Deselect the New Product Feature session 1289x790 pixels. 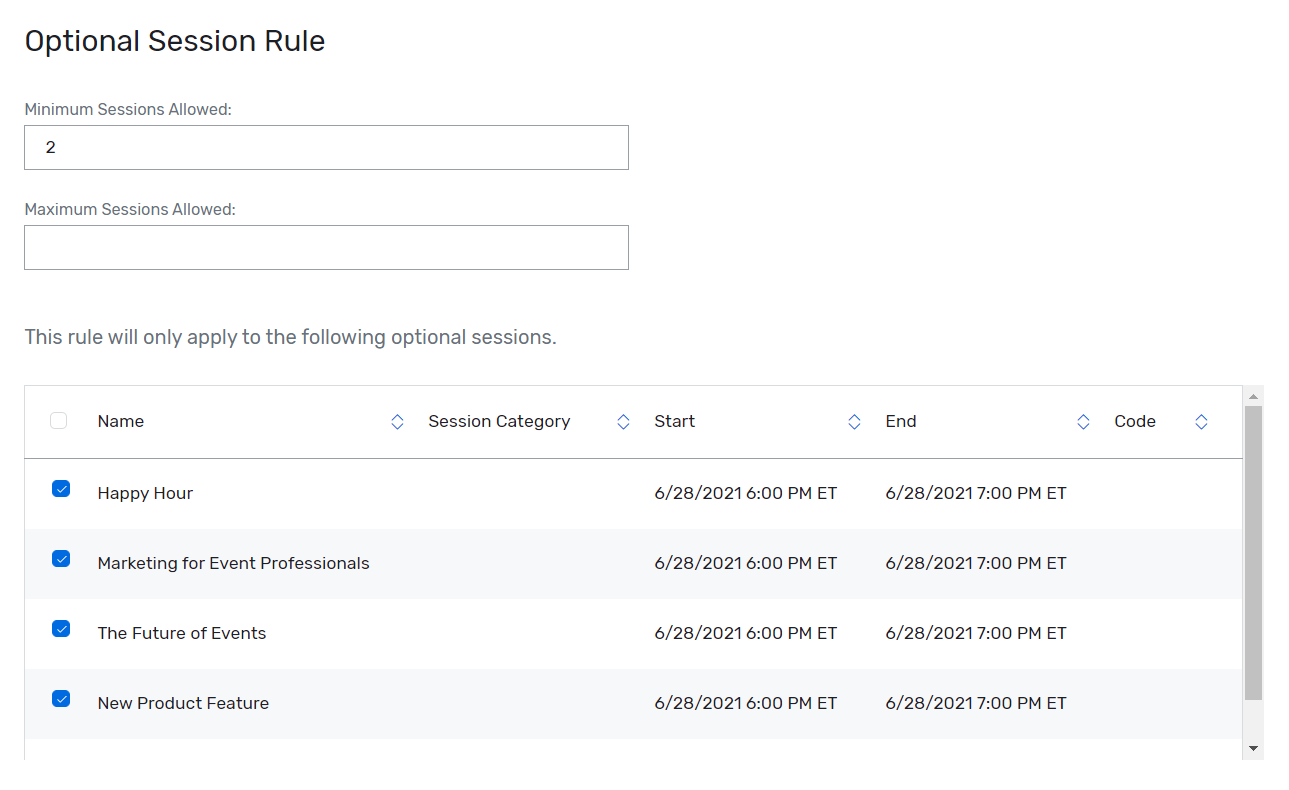pyautogui.click(x=61, y=699)
